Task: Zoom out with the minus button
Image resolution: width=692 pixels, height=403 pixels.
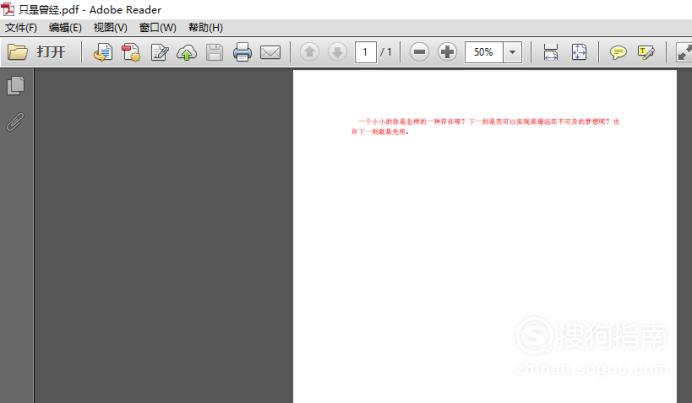Action: (x=419, y=52)
